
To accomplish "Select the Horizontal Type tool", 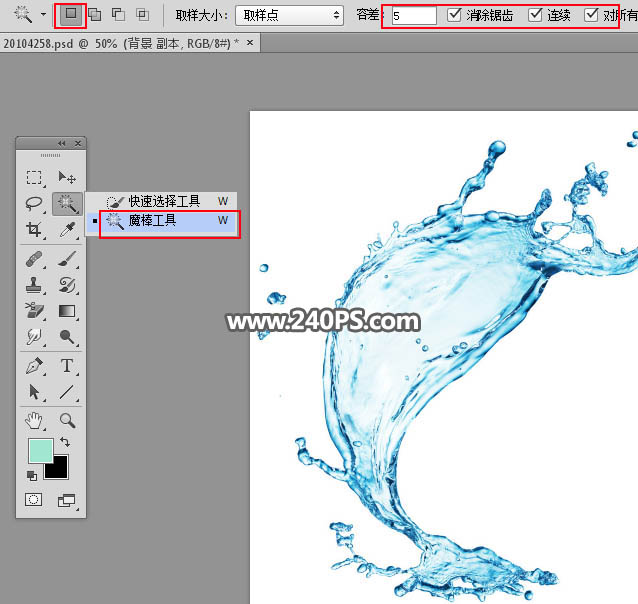I will pos(67,366).
